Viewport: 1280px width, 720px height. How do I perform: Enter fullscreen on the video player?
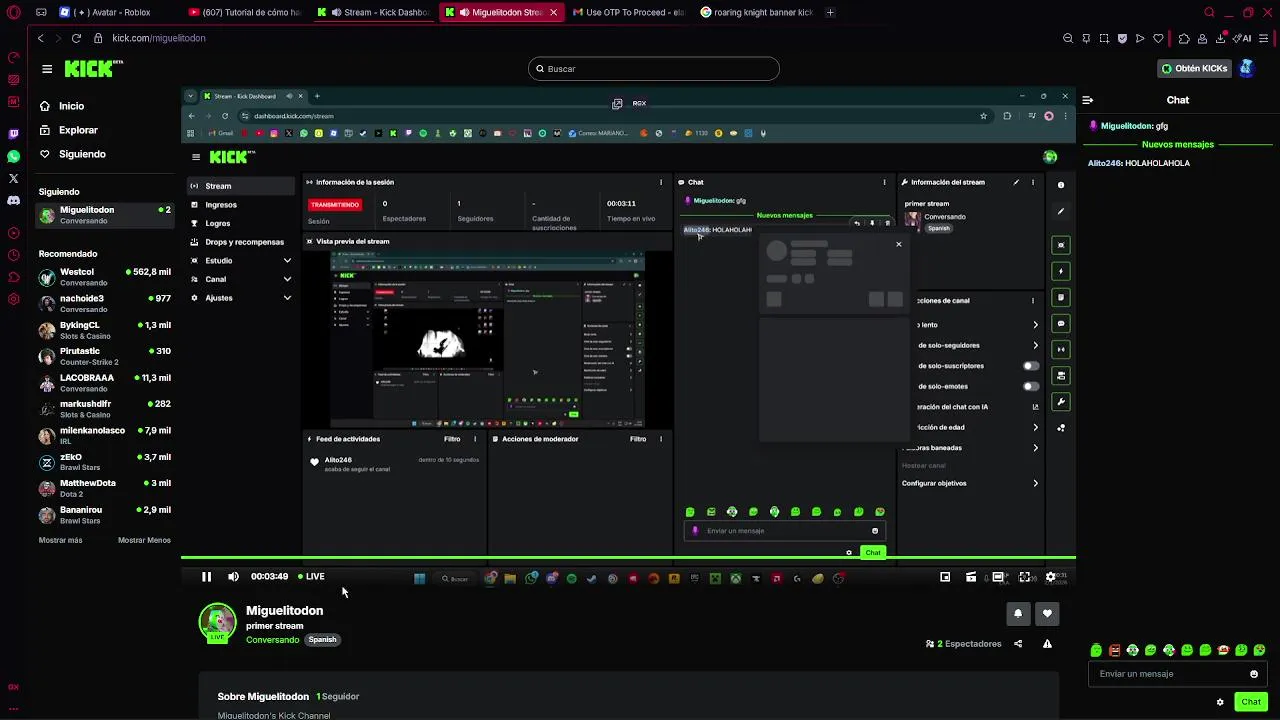1024,577
